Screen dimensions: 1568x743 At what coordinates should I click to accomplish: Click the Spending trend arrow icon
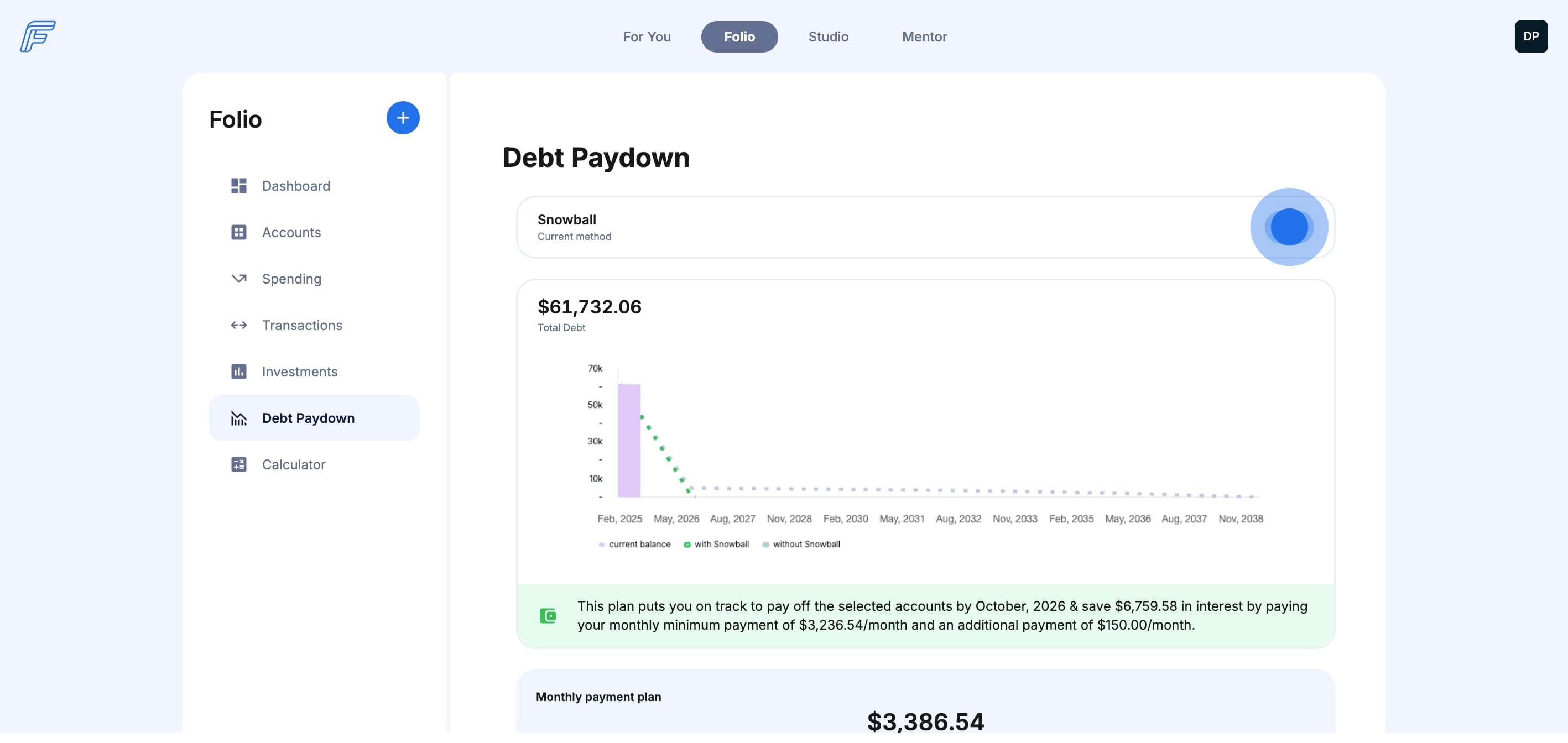tap(238, 279)
